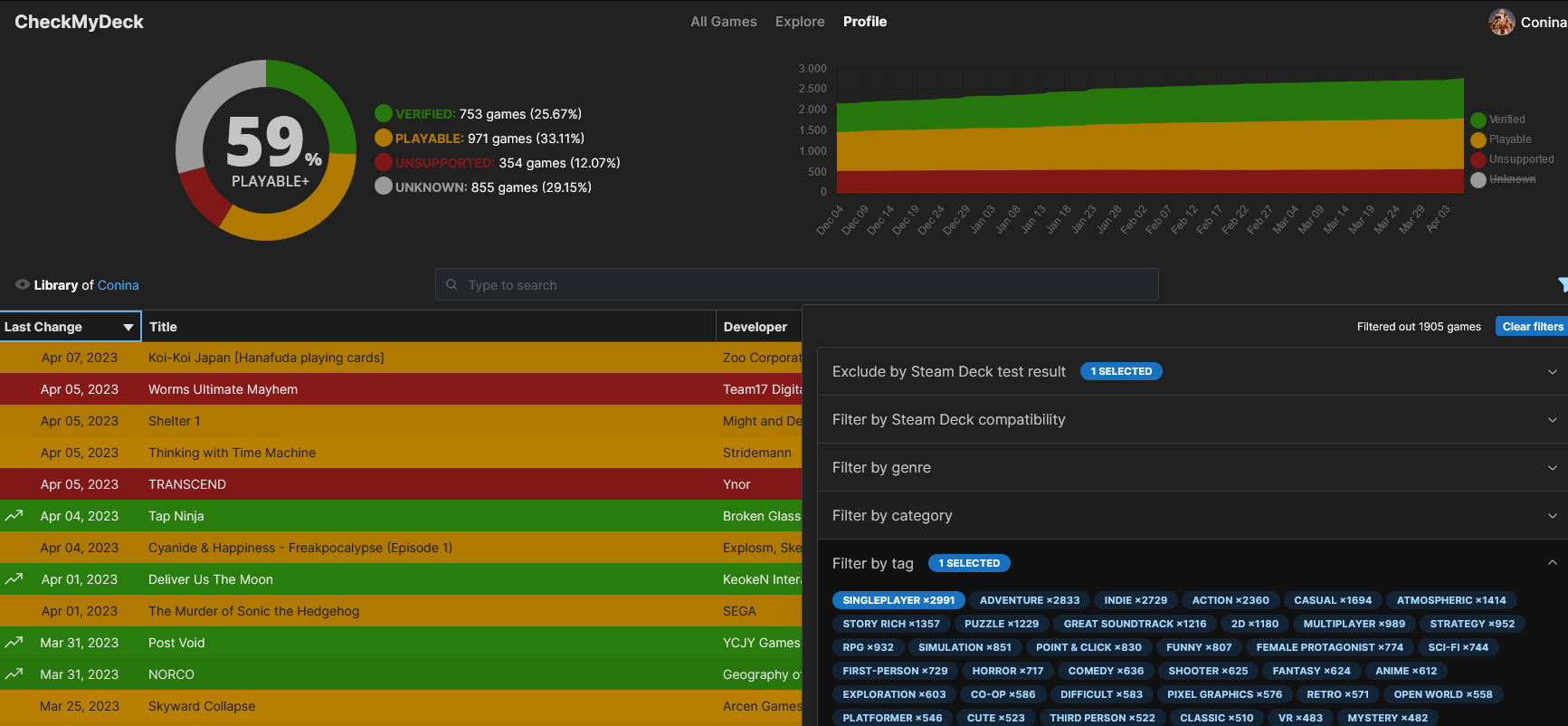
Task: Enable the ADVENTURE tag filter
Action: [1030, 600]
